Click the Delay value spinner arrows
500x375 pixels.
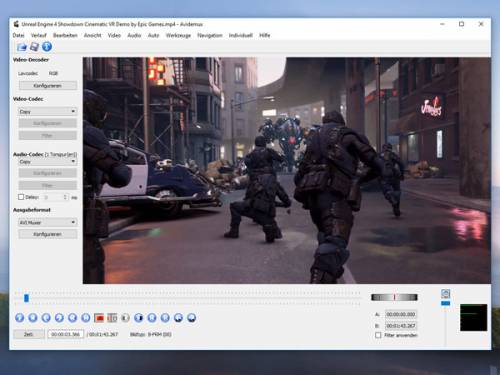(66, 197)
